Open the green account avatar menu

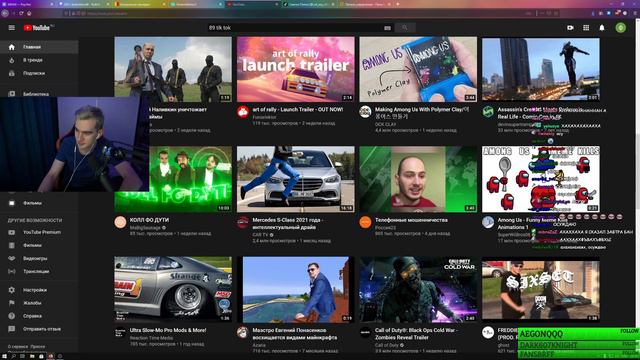[x=620, y=28]
